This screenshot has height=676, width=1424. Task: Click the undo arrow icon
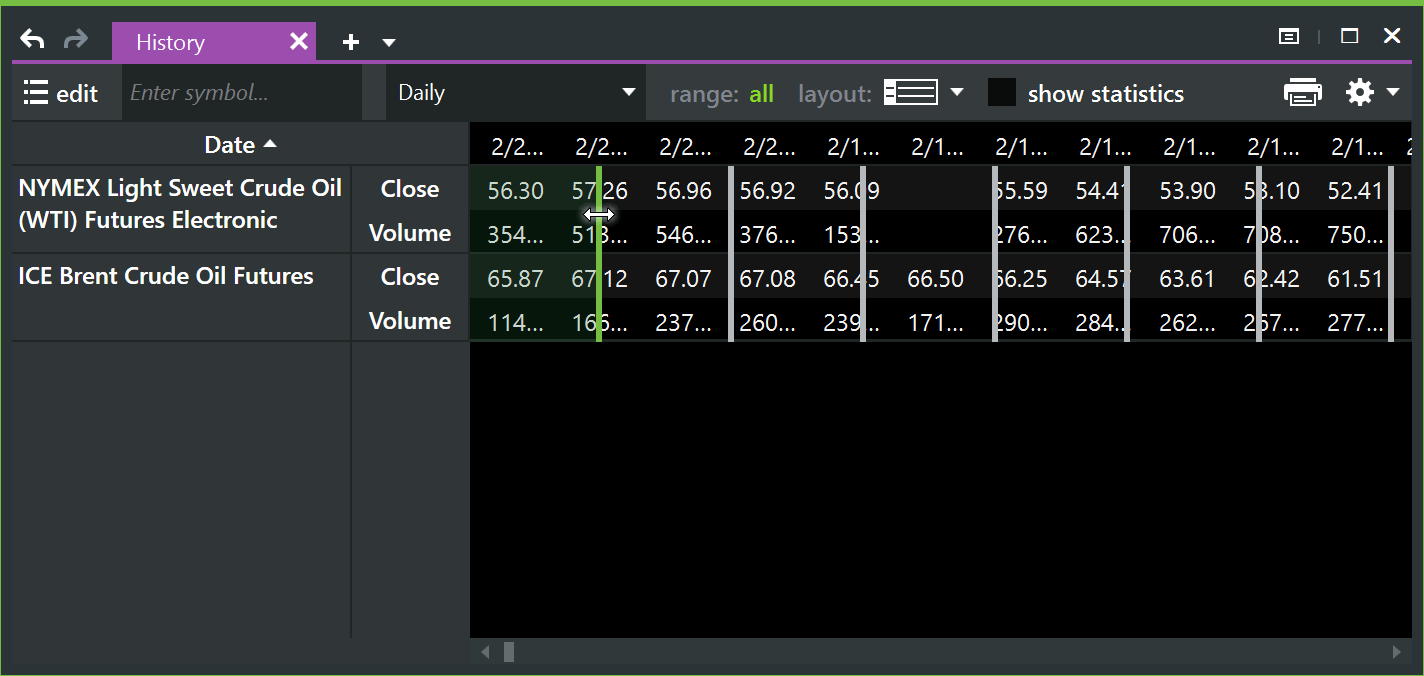pos(33,40)
